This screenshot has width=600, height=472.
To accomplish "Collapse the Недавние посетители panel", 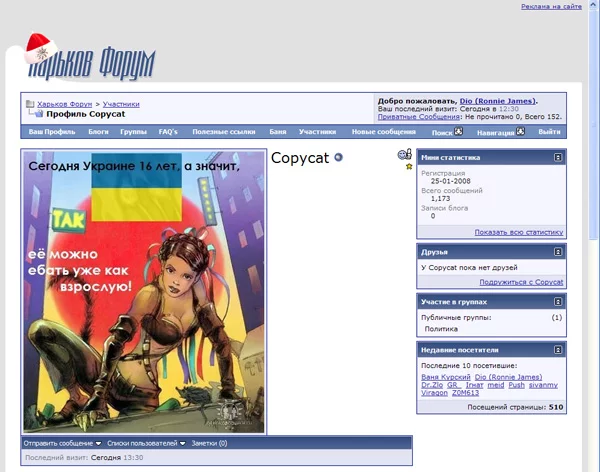I will [558, 350].
